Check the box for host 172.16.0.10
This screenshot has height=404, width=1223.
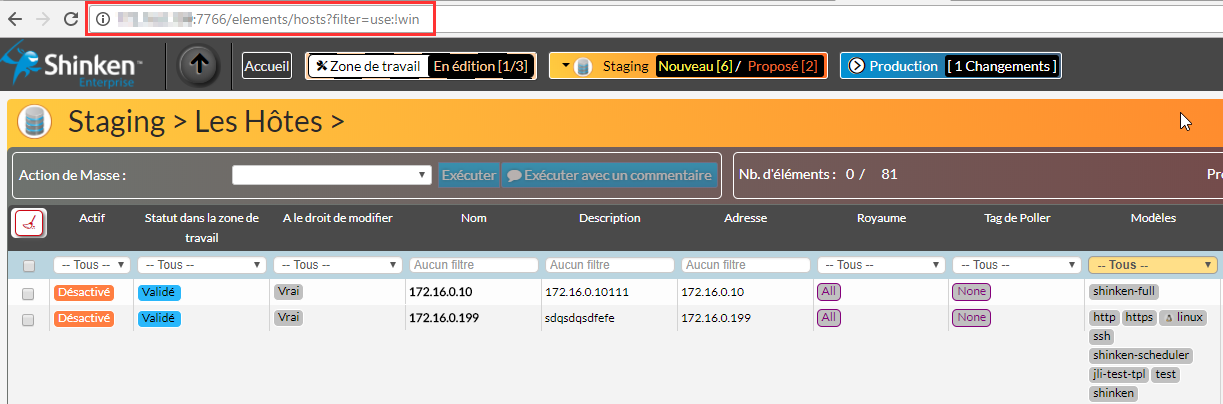tap(29, 292)
